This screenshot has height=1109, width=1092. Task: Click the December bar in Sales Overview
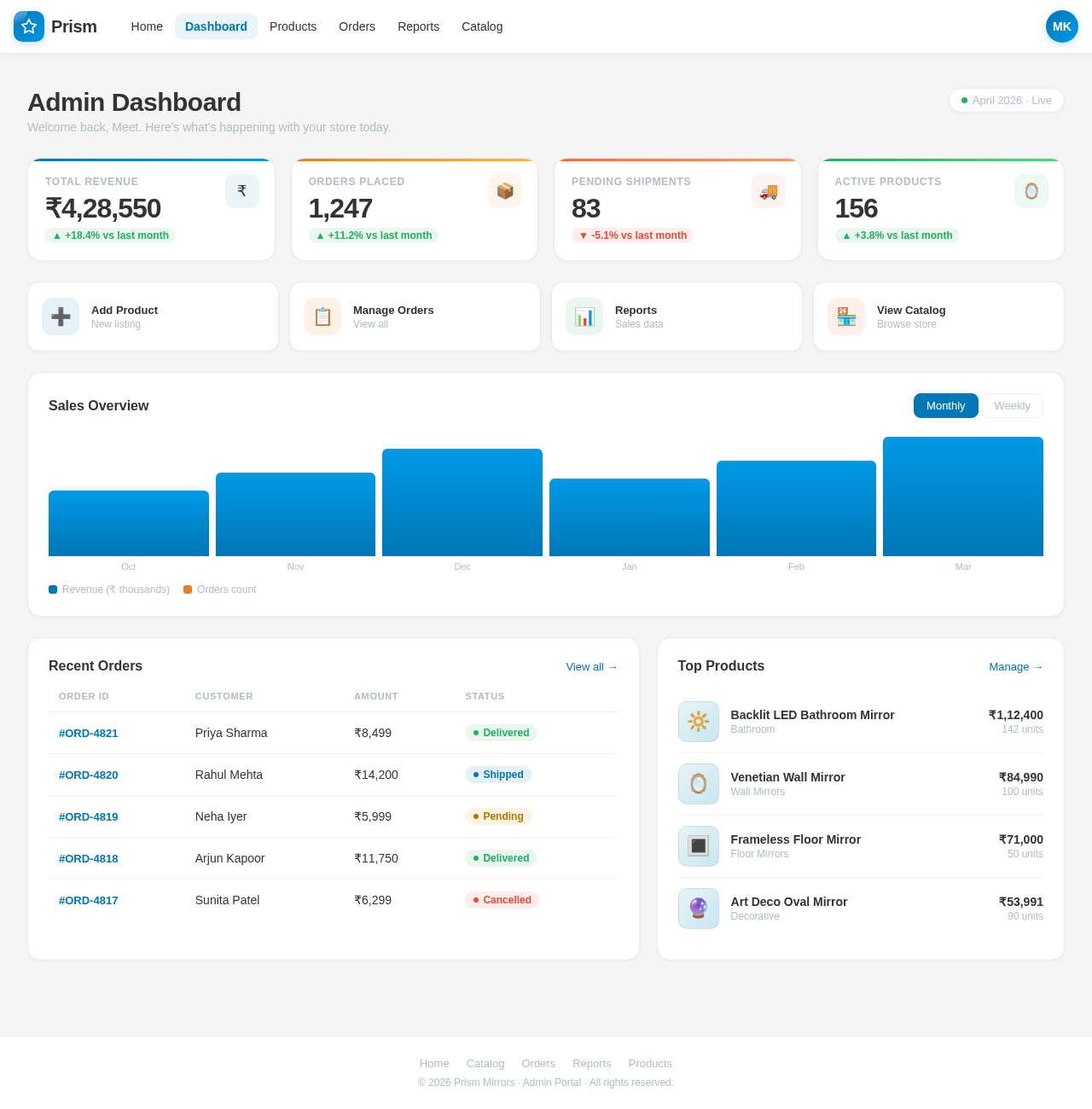(462, 502)
